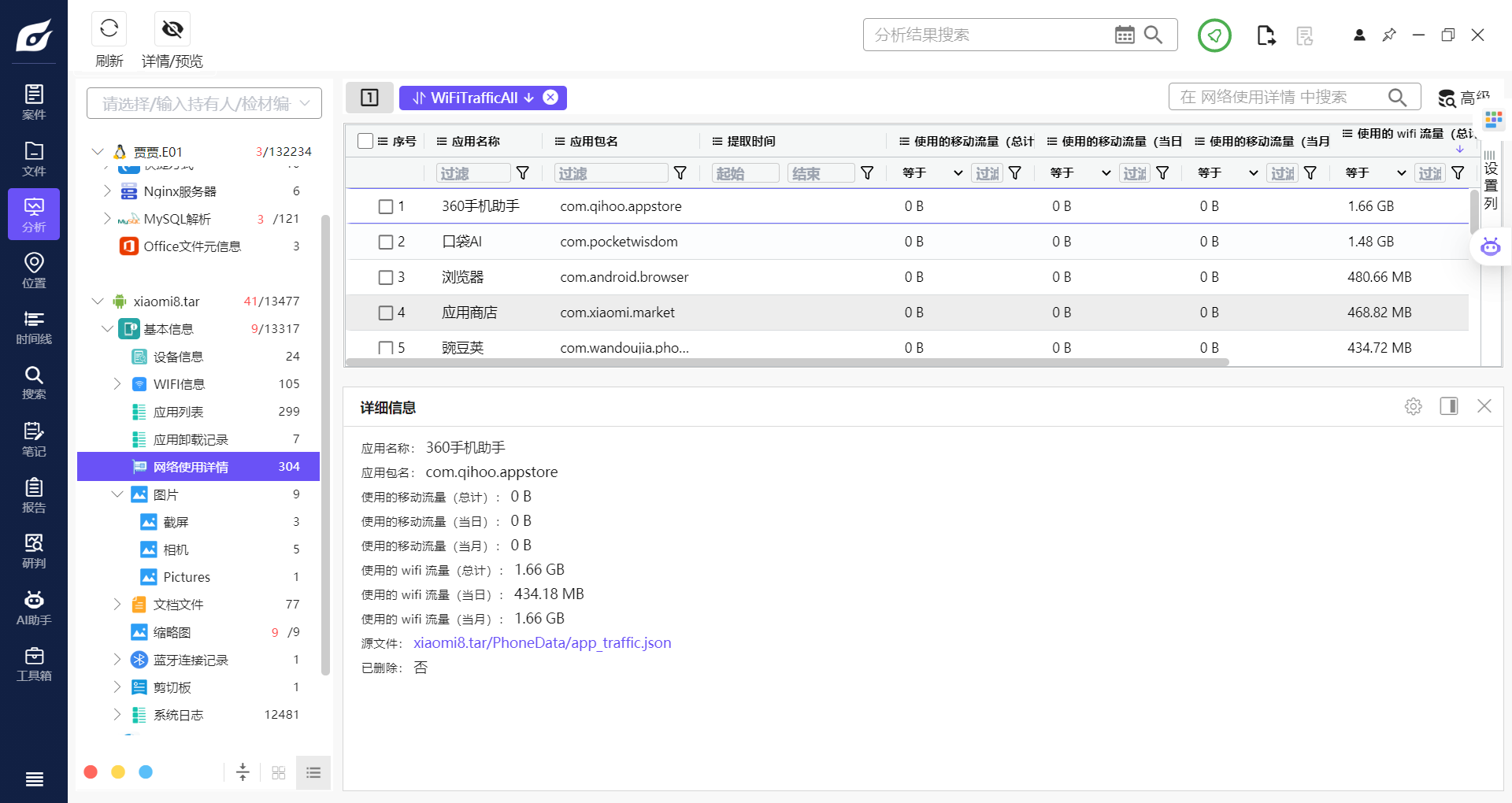The height and width of the screenshot is (803, 1512).
Task: Open the 案件 (Case) sidebar section
Action: click(34, 102)
